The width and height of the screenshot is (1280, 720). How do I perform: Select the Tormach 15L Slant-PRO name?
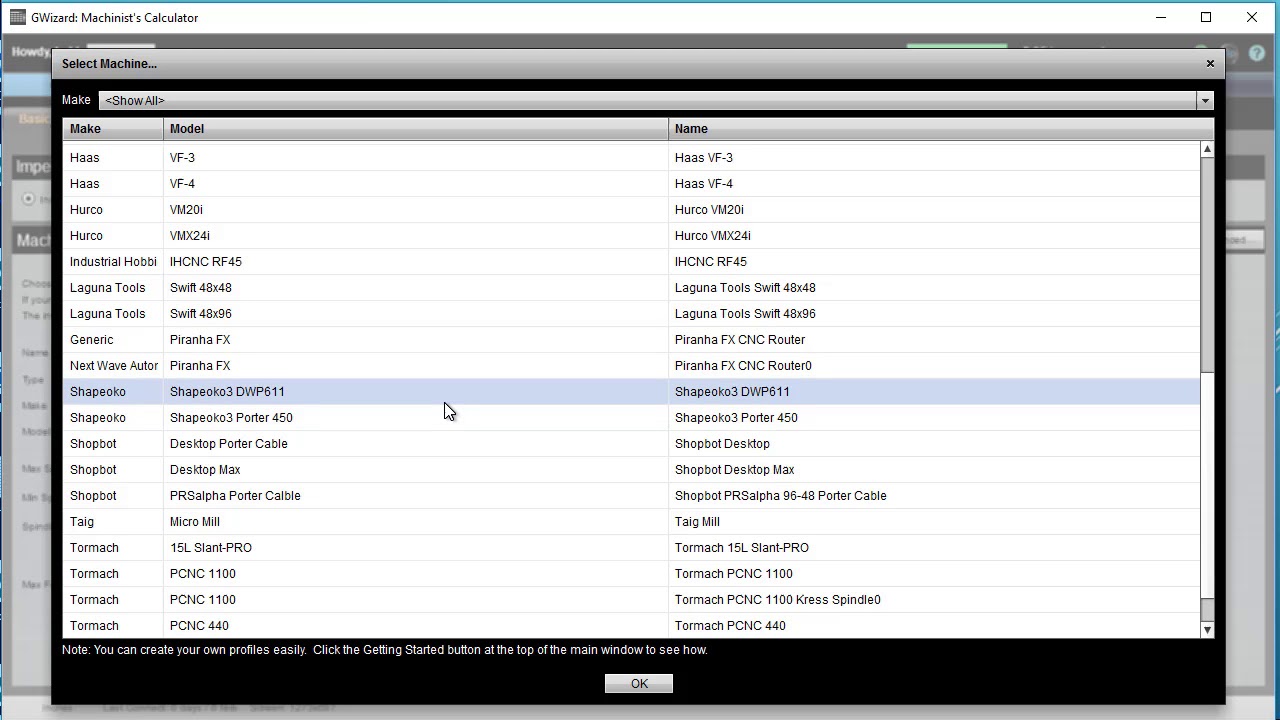tap(934, 548)
